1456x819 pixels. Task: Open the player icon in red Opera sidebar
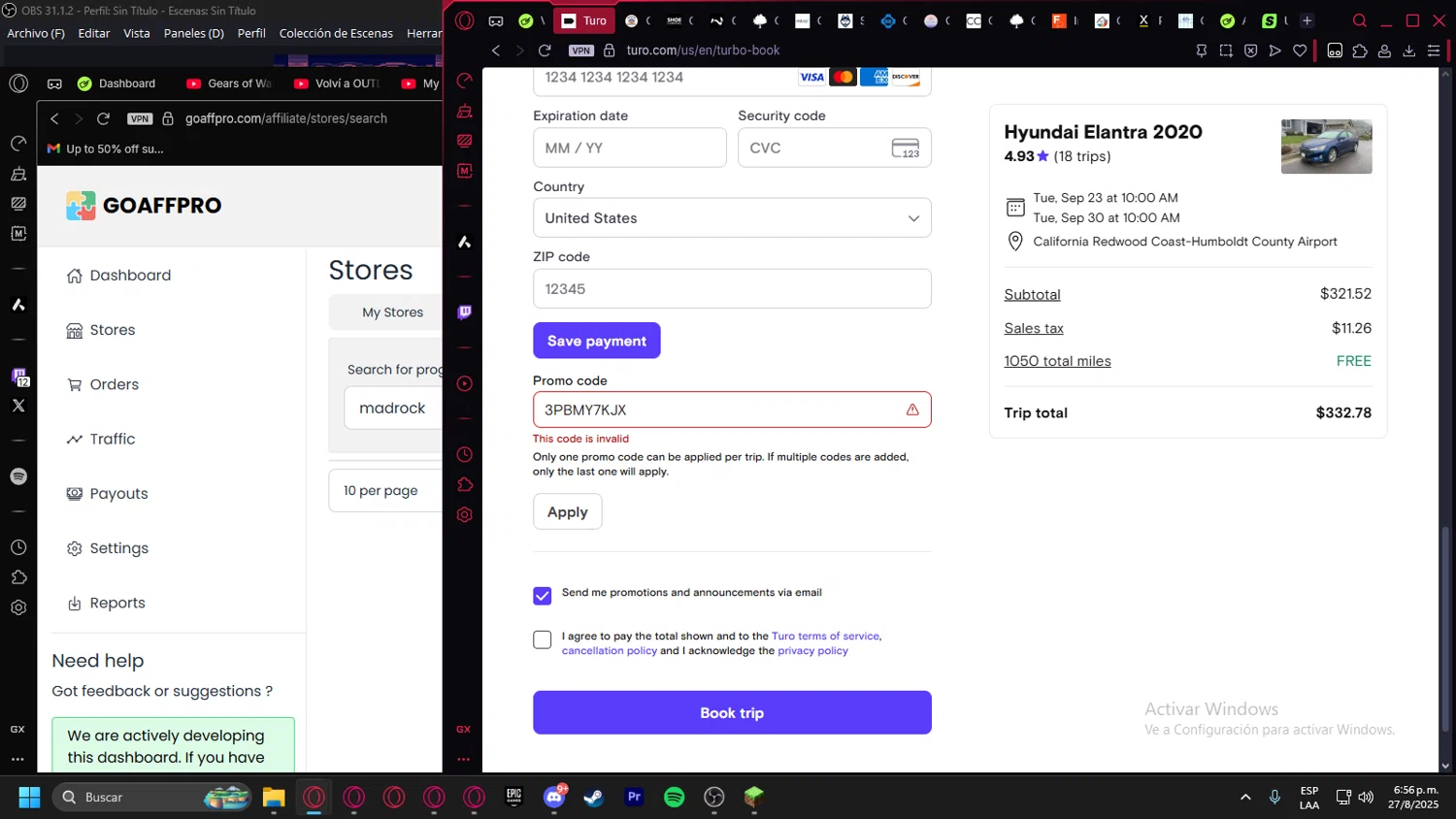click(465, 383)
